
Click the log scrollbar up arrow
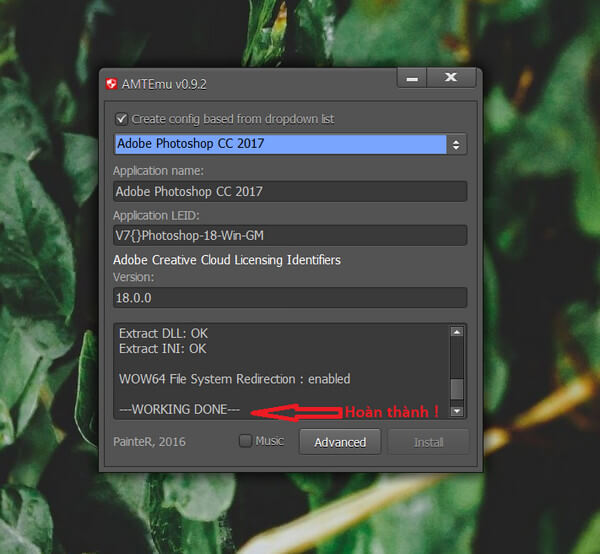tap(457, 332)
